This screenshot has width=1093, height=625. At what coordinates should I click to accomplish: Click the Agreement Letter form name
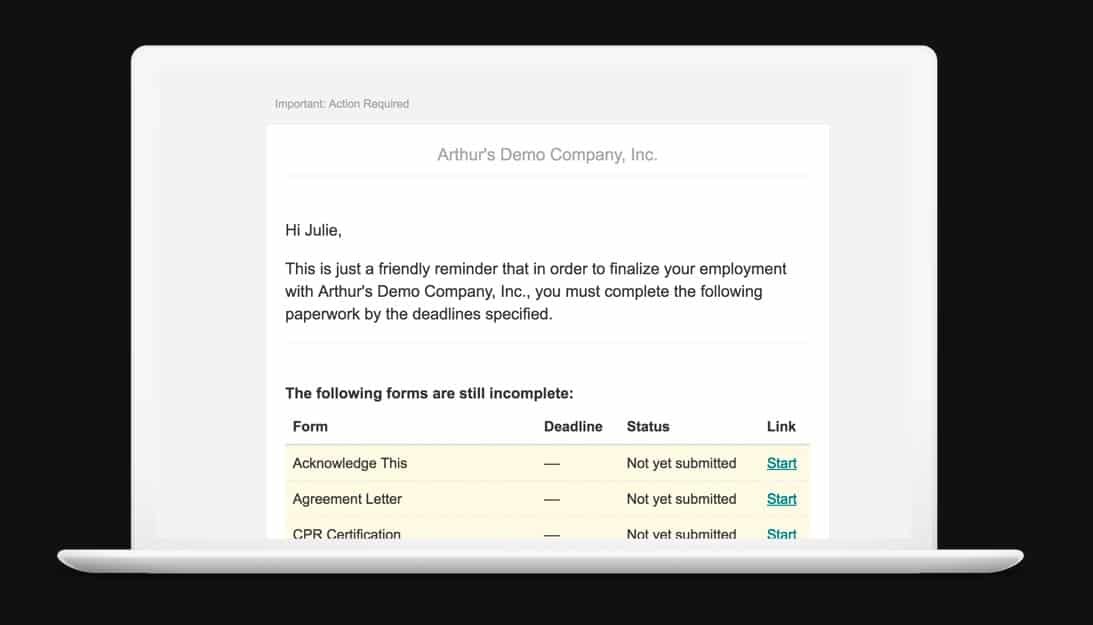(347, 499)
